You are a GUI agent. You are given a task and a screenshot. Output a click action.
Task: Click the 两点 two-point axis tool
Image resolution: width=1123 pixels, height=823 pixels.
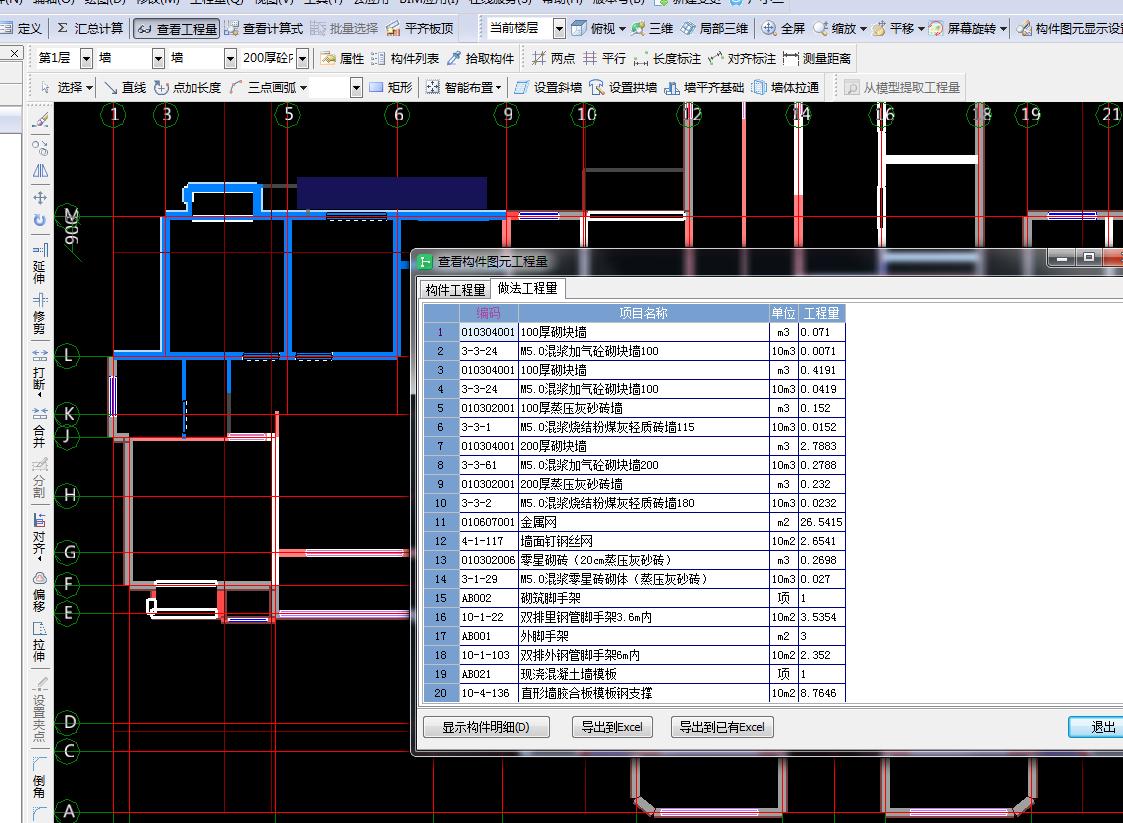coord(554,58)
